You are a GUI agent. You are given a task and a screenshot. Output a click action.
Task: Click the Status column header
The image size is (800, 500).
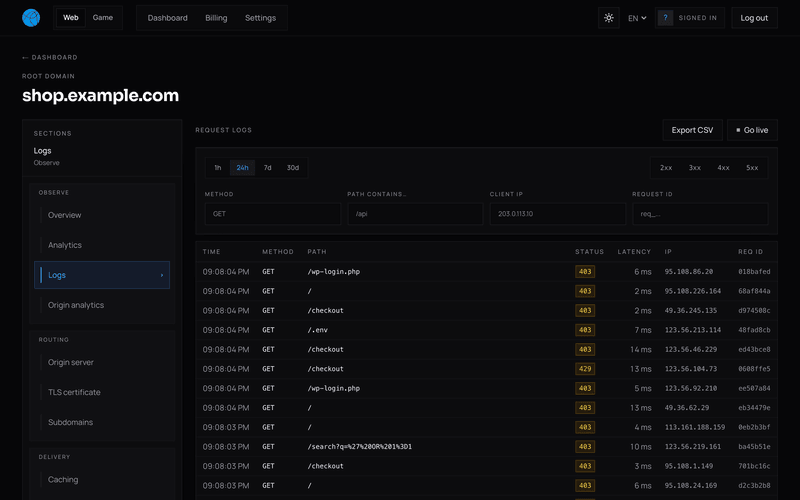point(589,252)
